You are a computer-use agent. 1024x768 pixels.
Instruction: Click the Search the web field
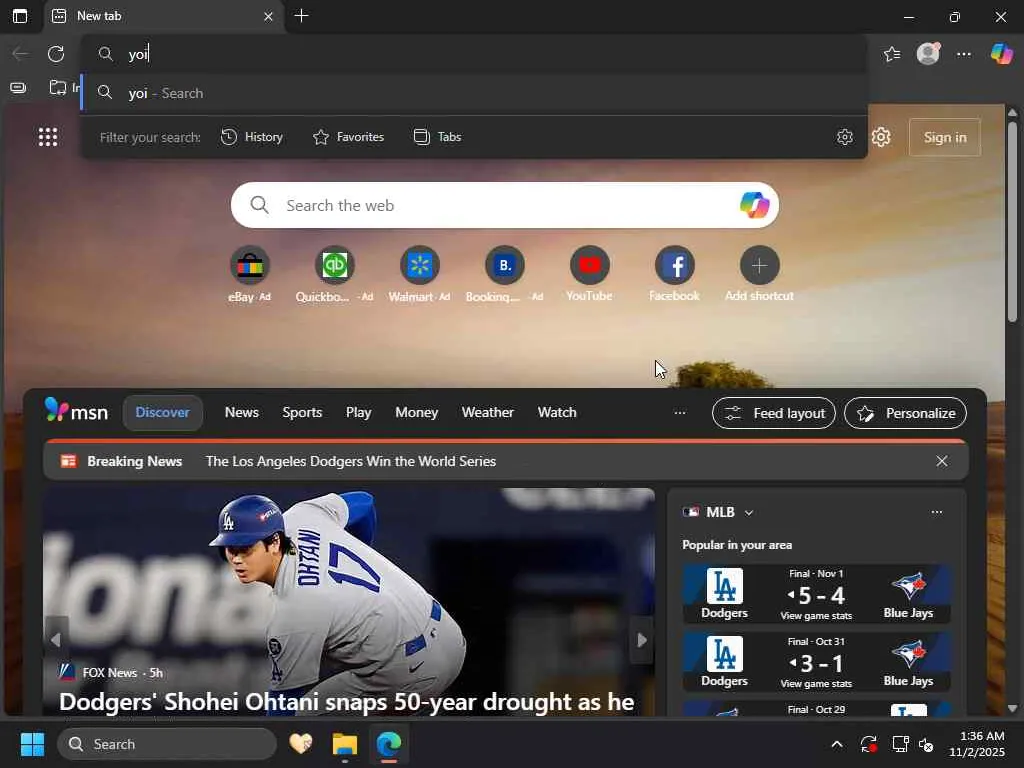[x=504, y=205]
